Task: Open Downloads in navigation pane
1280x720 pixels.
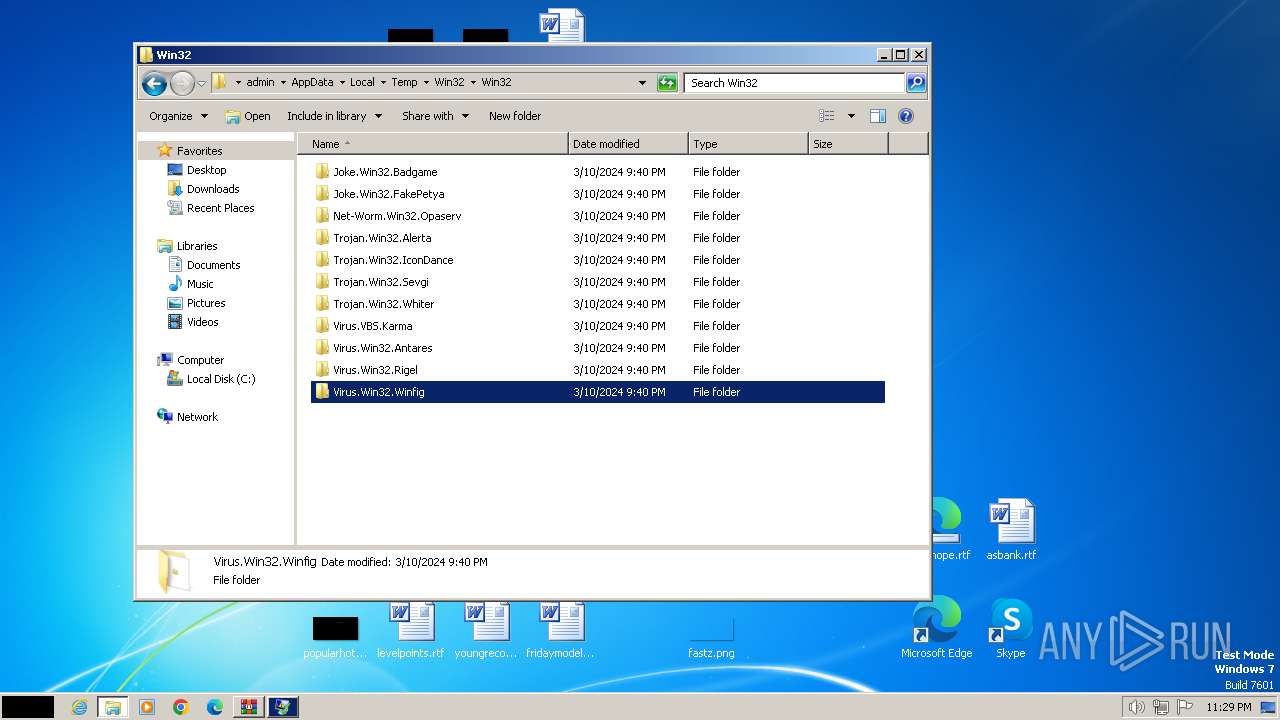Action: pos(213,189)
